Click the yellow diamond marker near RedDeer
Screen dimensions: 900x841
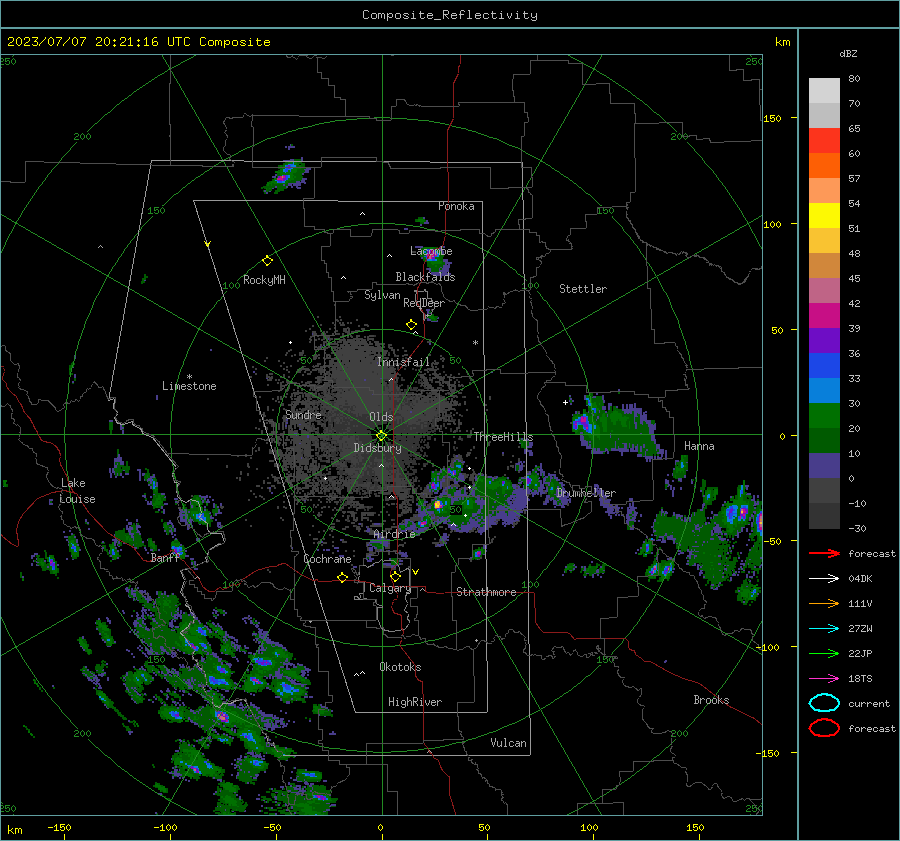point(411,325)
